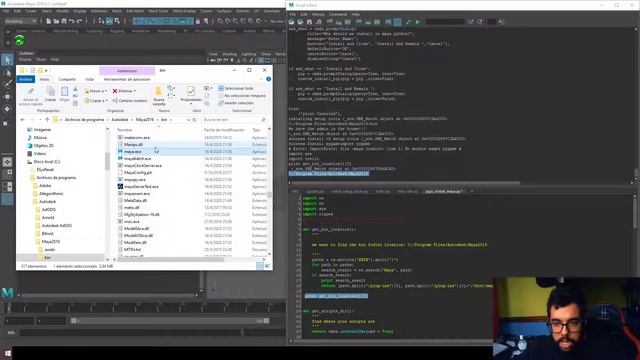640x360 pixels.
Task: Click Invertir selección in Explorer ribbon
Action: (236, 103)
